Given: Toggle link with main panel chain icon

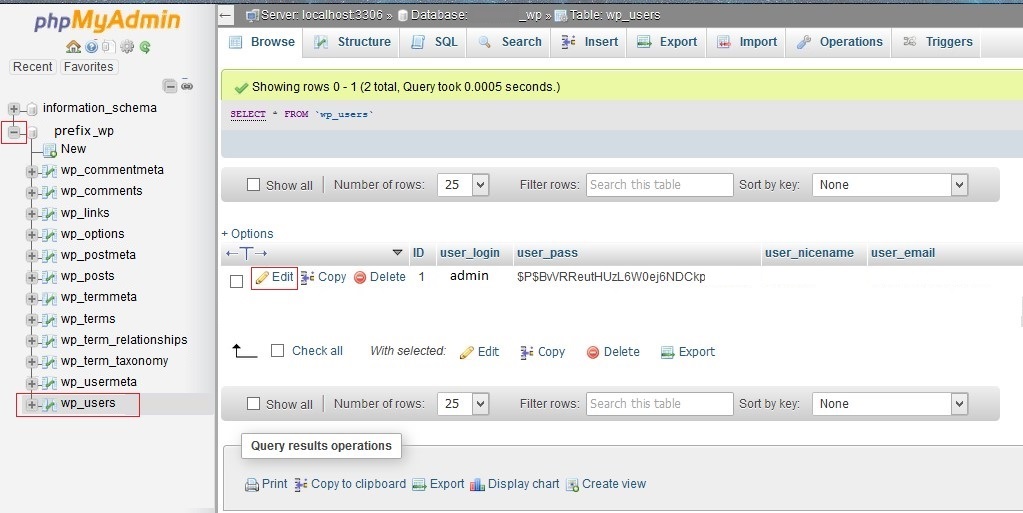Looking at the screenshot, I should tap(187, 86).
